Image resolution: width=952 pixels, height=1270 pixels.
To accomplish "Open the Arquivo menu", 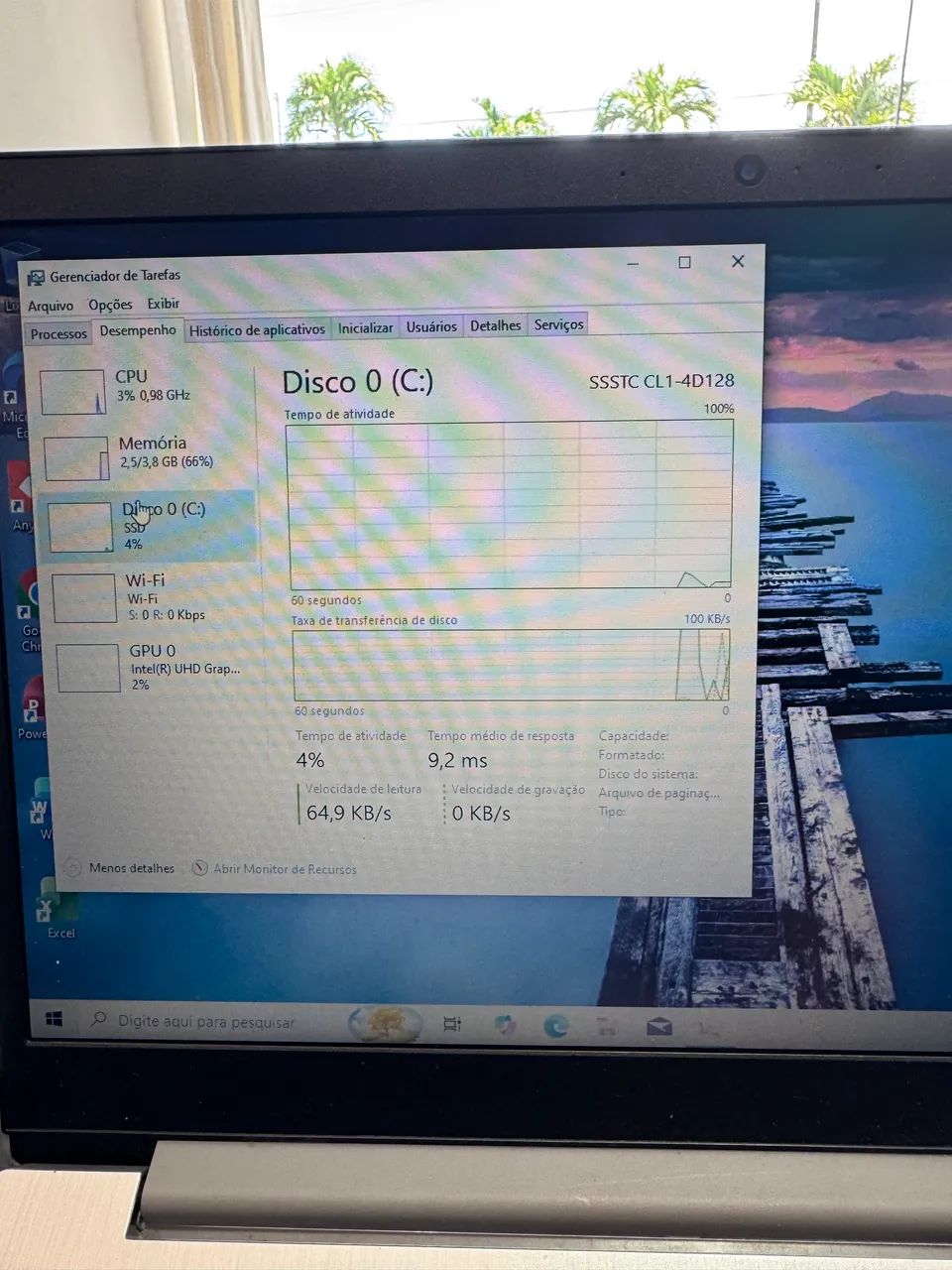I will click(50, 306).
